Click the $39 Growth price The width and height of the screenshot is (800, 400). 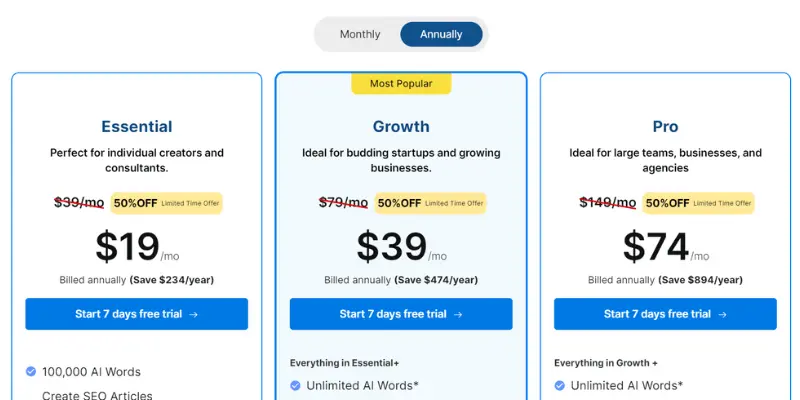(x=392, y=247)
